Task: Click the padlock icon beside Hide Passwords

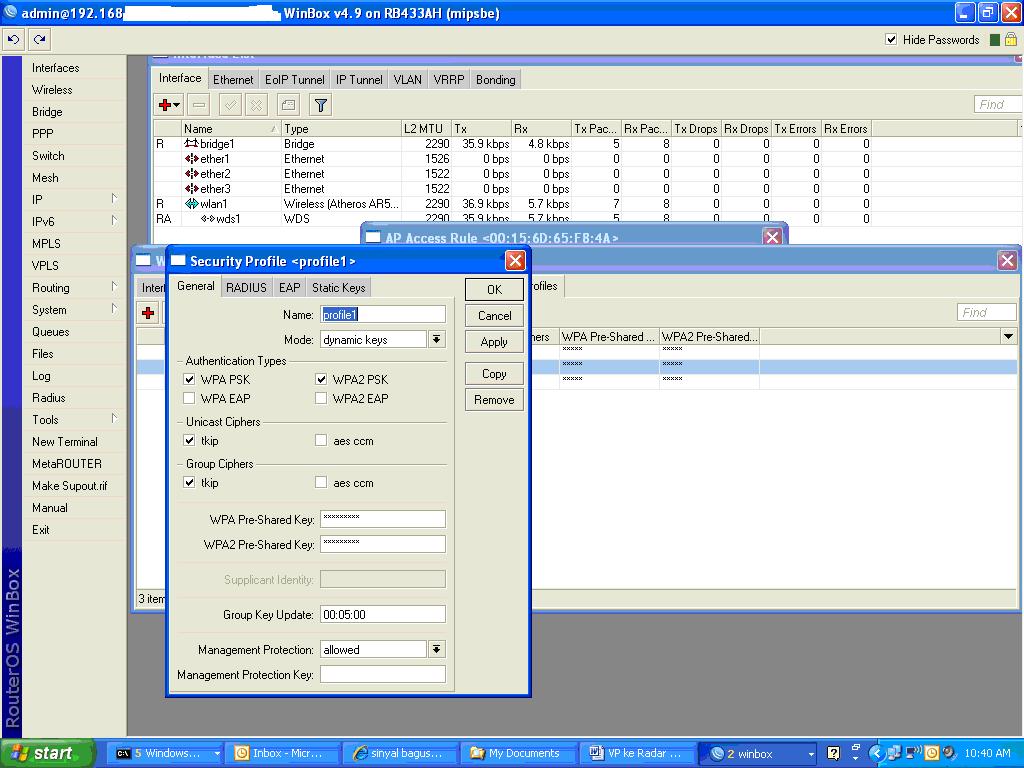Action: point(1010,40)
